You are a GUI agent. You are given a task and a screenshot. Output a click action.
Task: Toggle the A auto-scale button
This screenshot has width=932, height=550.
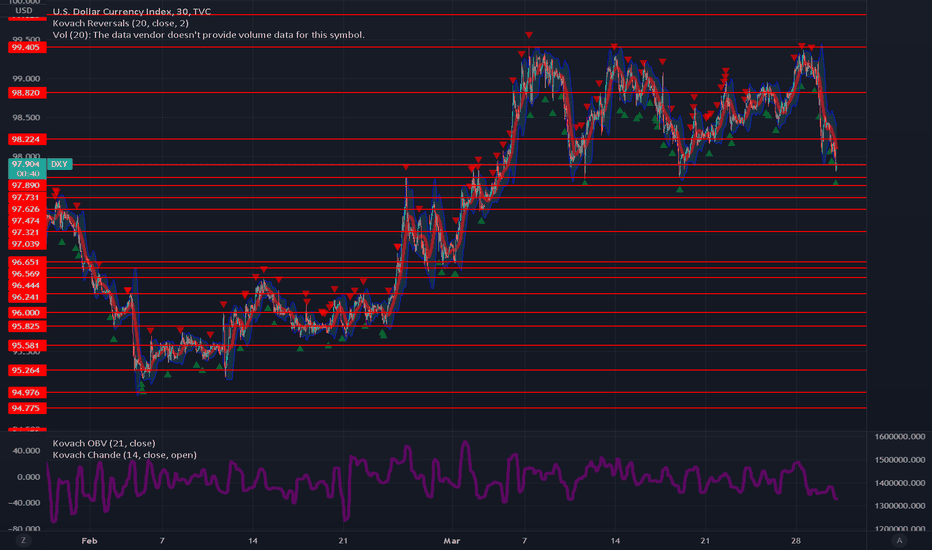899,540
